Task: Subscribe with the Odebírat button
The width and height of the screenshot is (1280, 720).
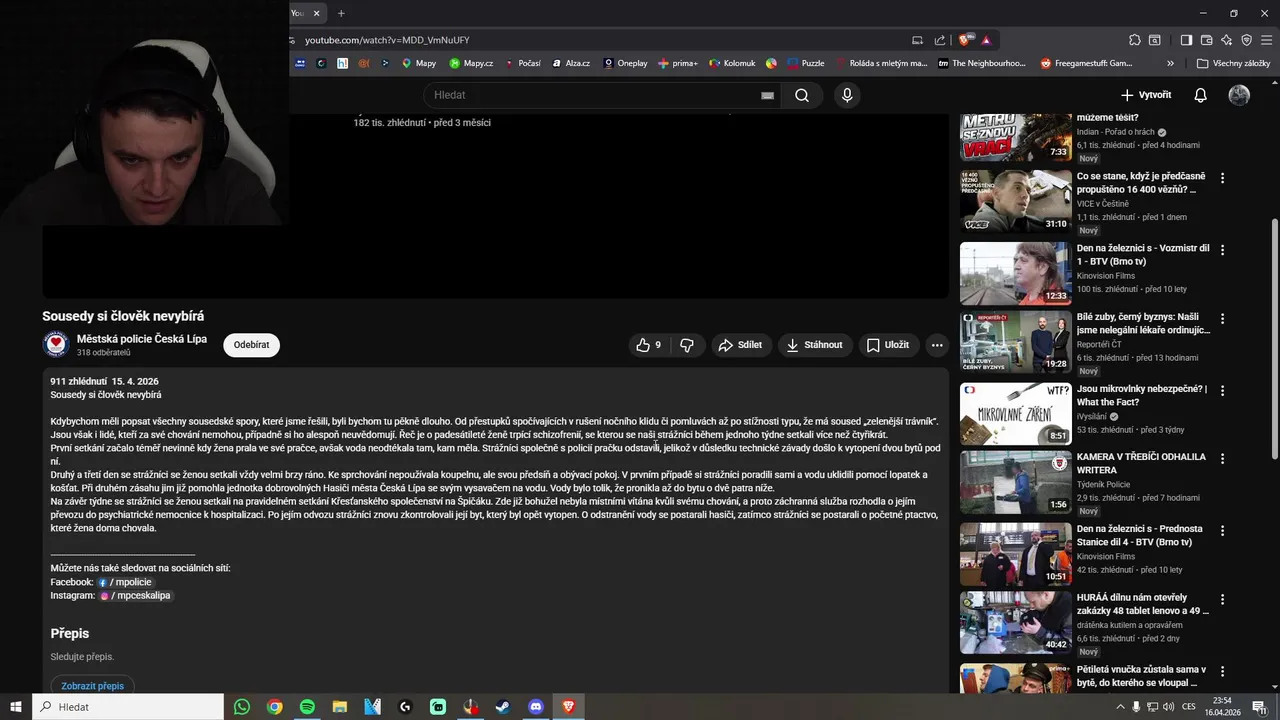Action: coord(251,345)
